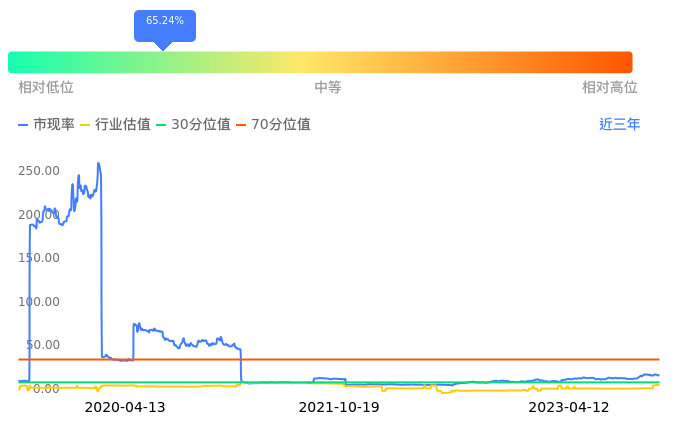Open the 近三年 time range selector
686x442 pixels.
[619, 125]
